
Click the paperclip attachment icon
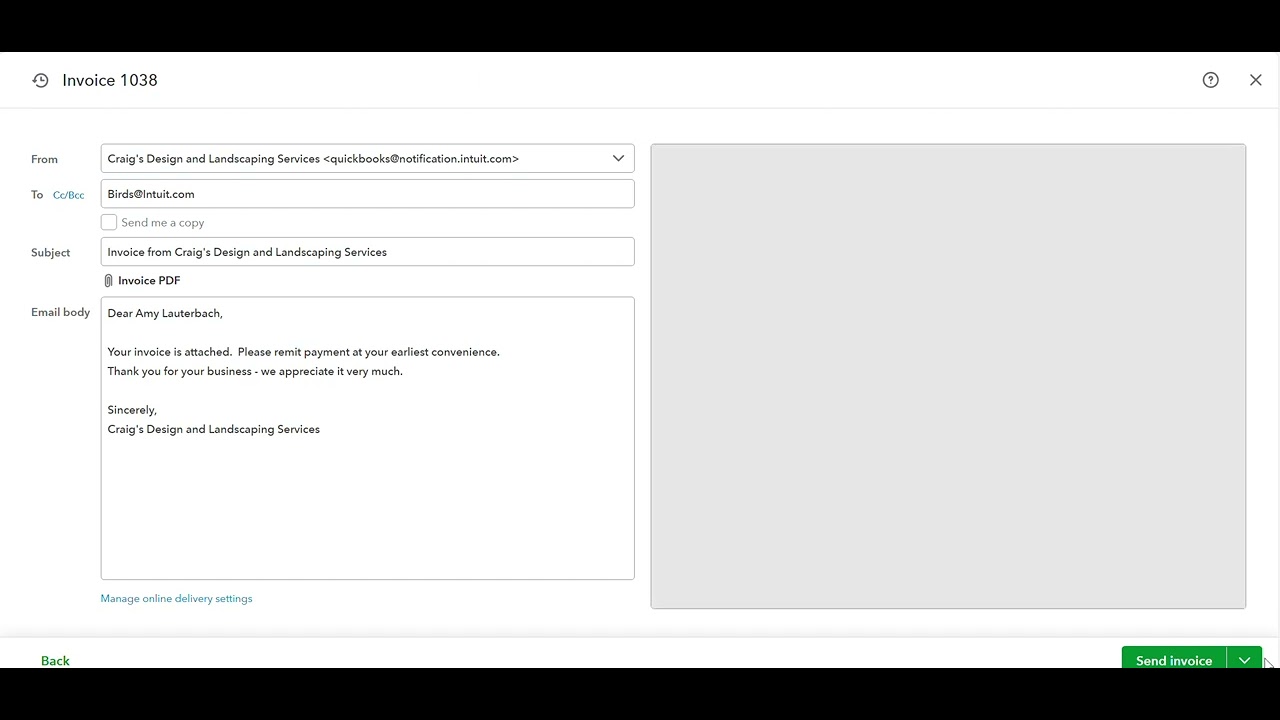point(108,281)
